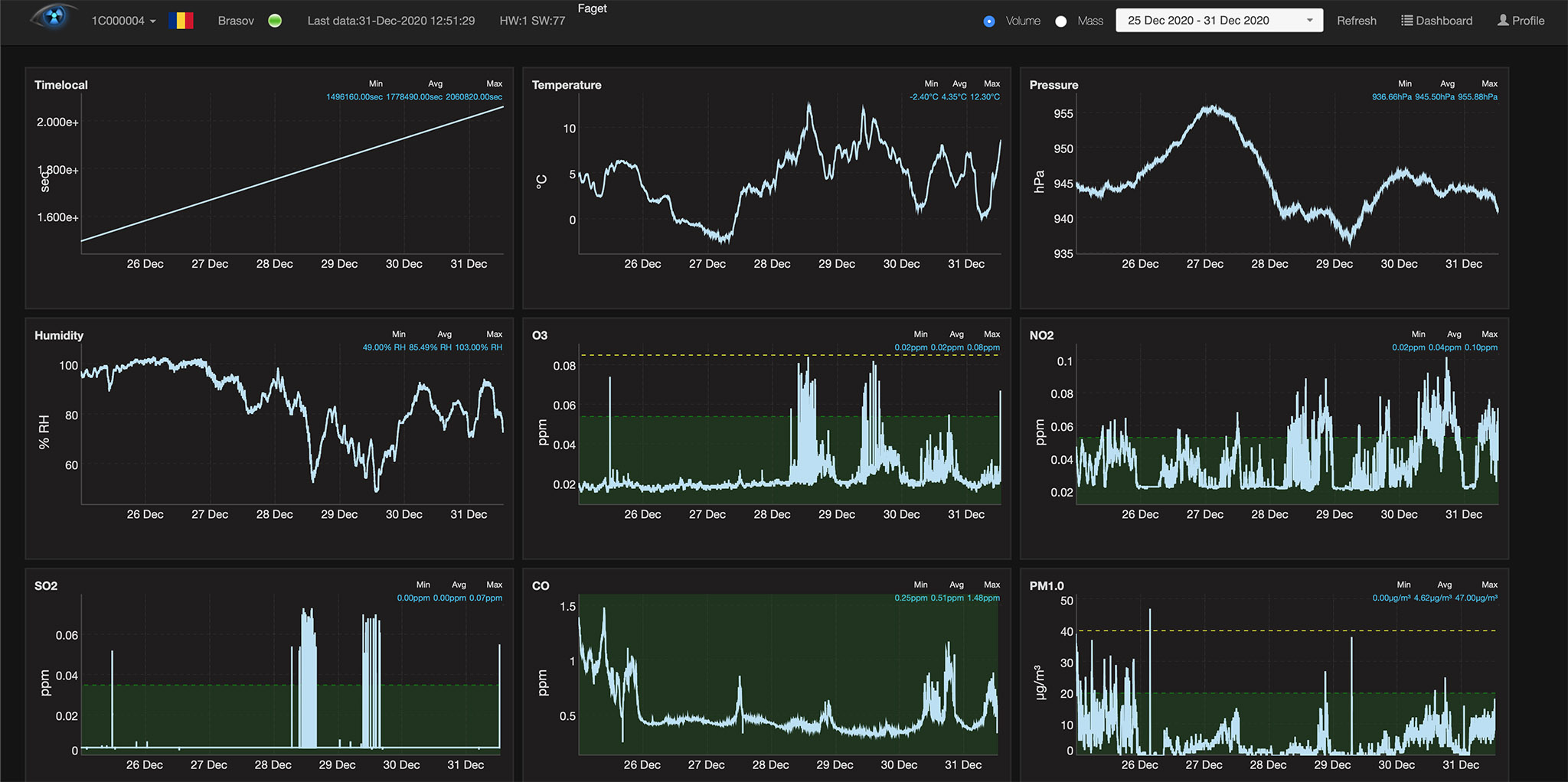Screen dimensions: 1568x782
Task: Click the Profile user icon
Action: [x=1504, y=21]
